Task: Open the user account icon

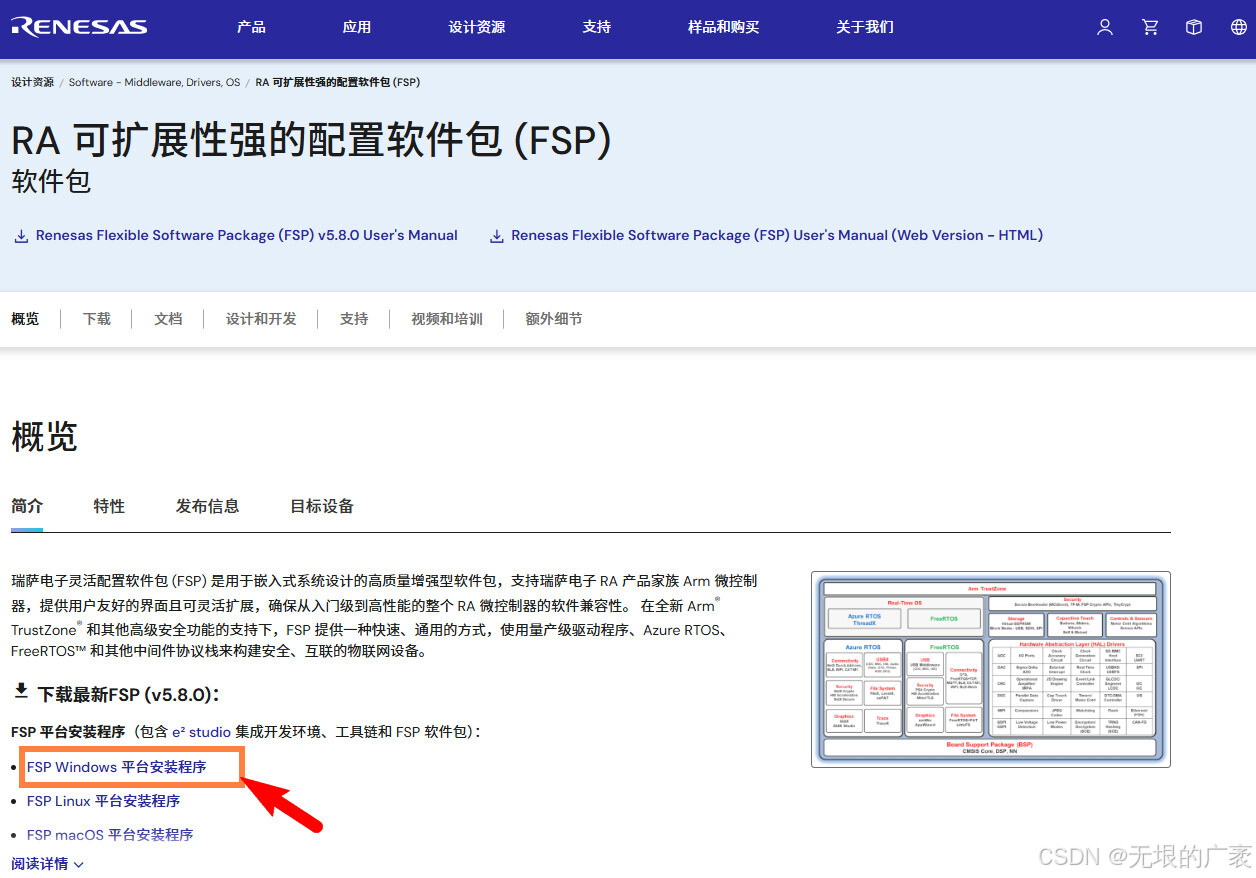Action: click(1105, 27)
